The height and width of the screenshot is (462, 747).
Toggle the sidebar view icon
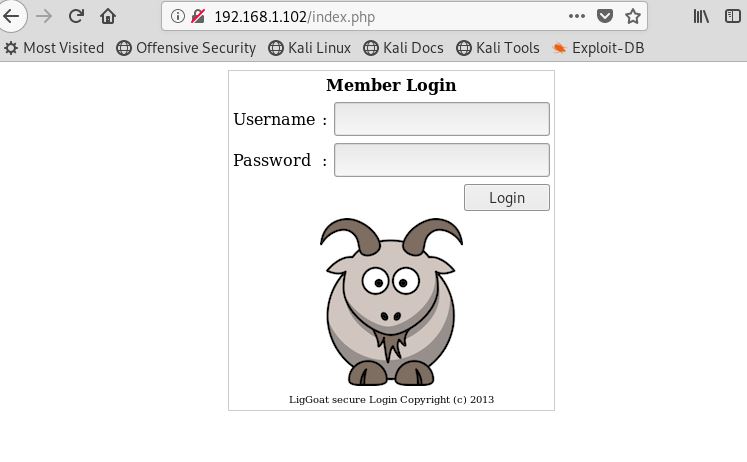(733, 16)
